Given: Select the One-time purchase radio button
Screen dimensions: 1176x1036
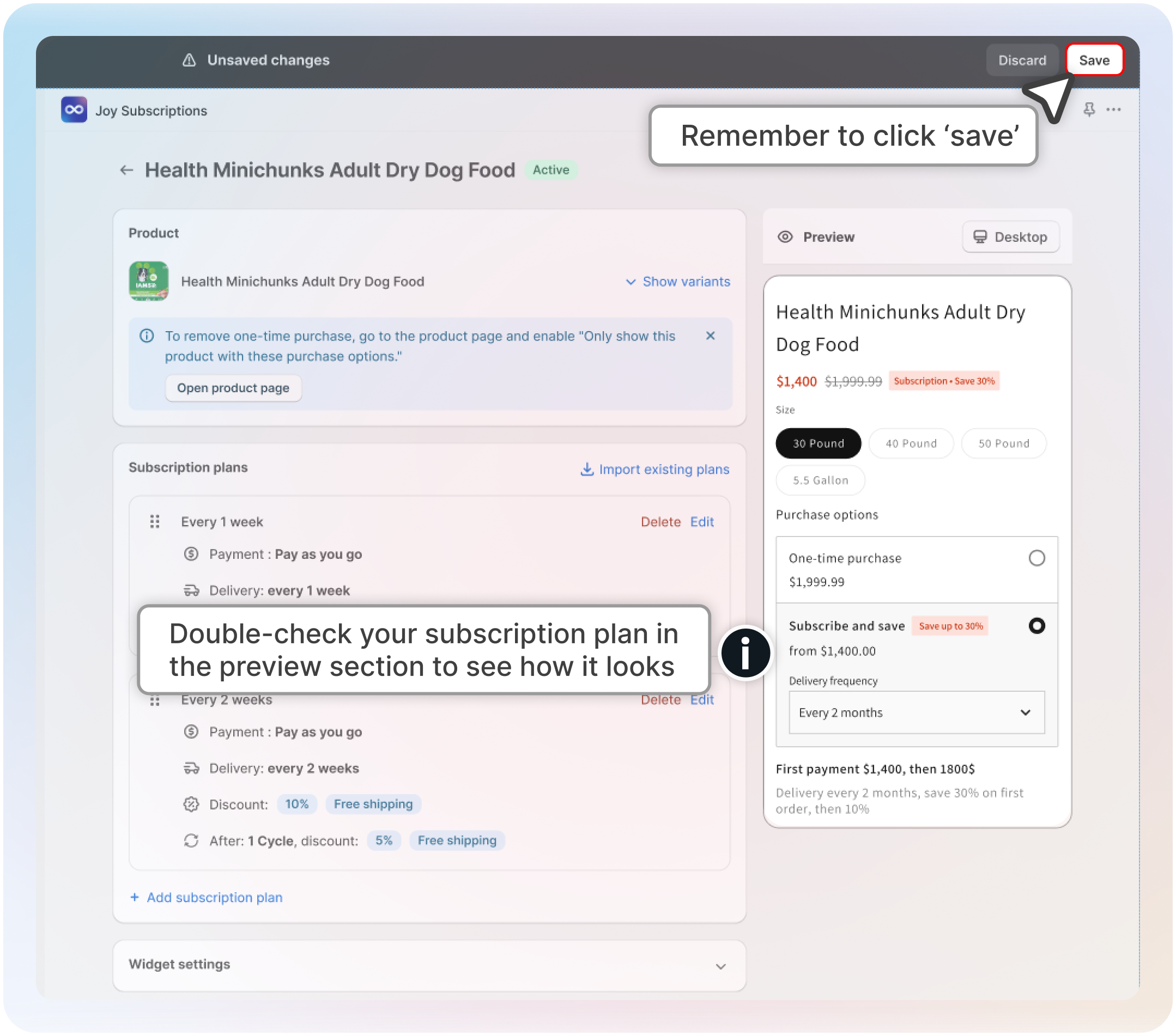Looking at the screenshot, I should click(x=1037, y=558).
